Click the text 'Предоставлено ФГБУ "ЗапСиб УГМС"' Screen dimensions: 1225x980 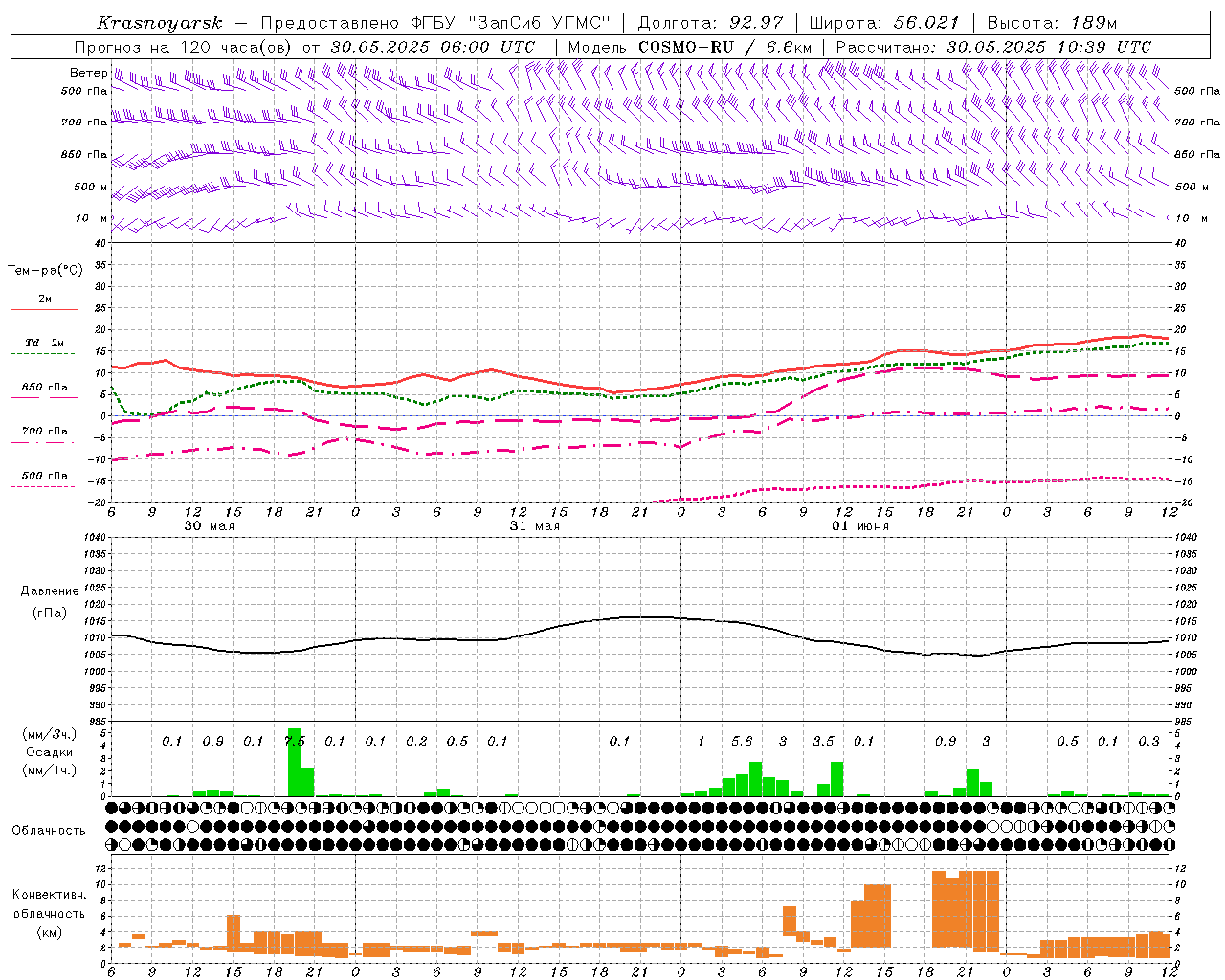coord(434,23)
